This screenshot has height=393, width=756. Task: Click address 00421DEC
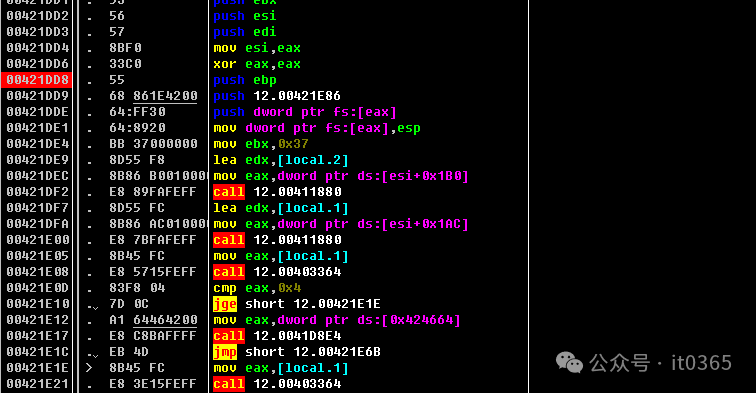(37, 176)
